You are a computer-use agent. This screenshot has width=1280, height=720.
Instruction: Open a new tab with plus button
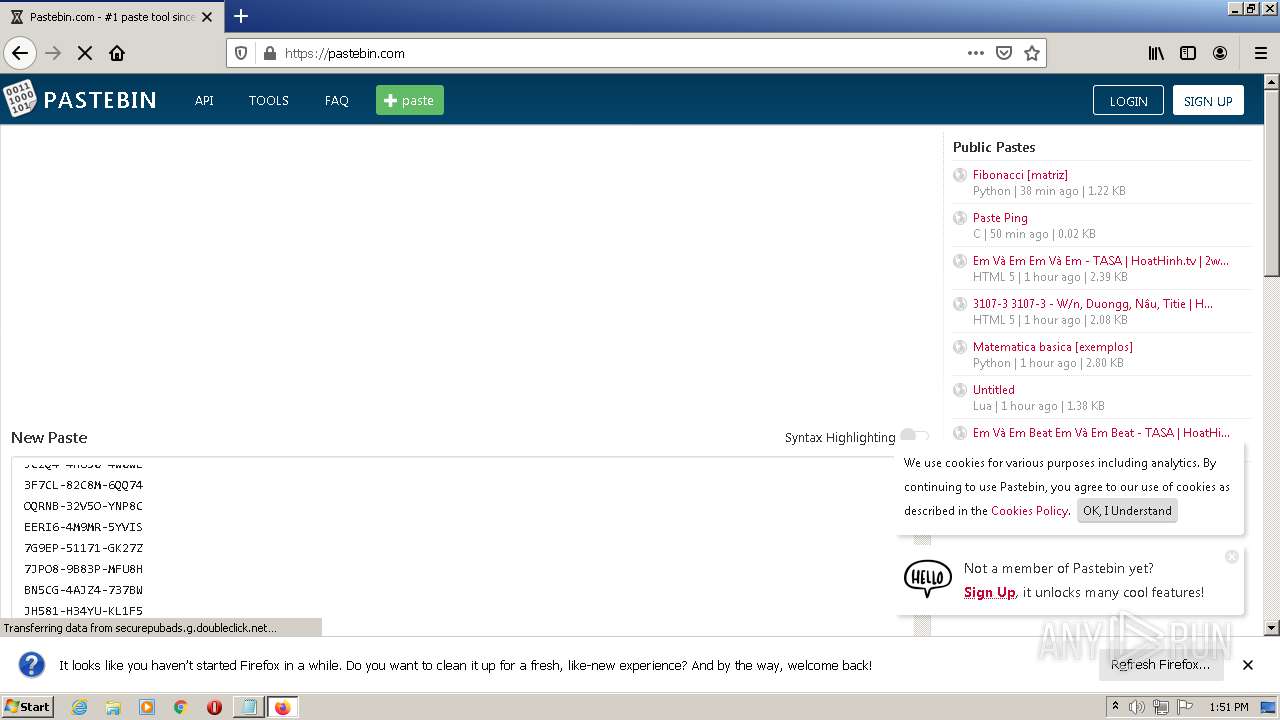click(241, 16)
